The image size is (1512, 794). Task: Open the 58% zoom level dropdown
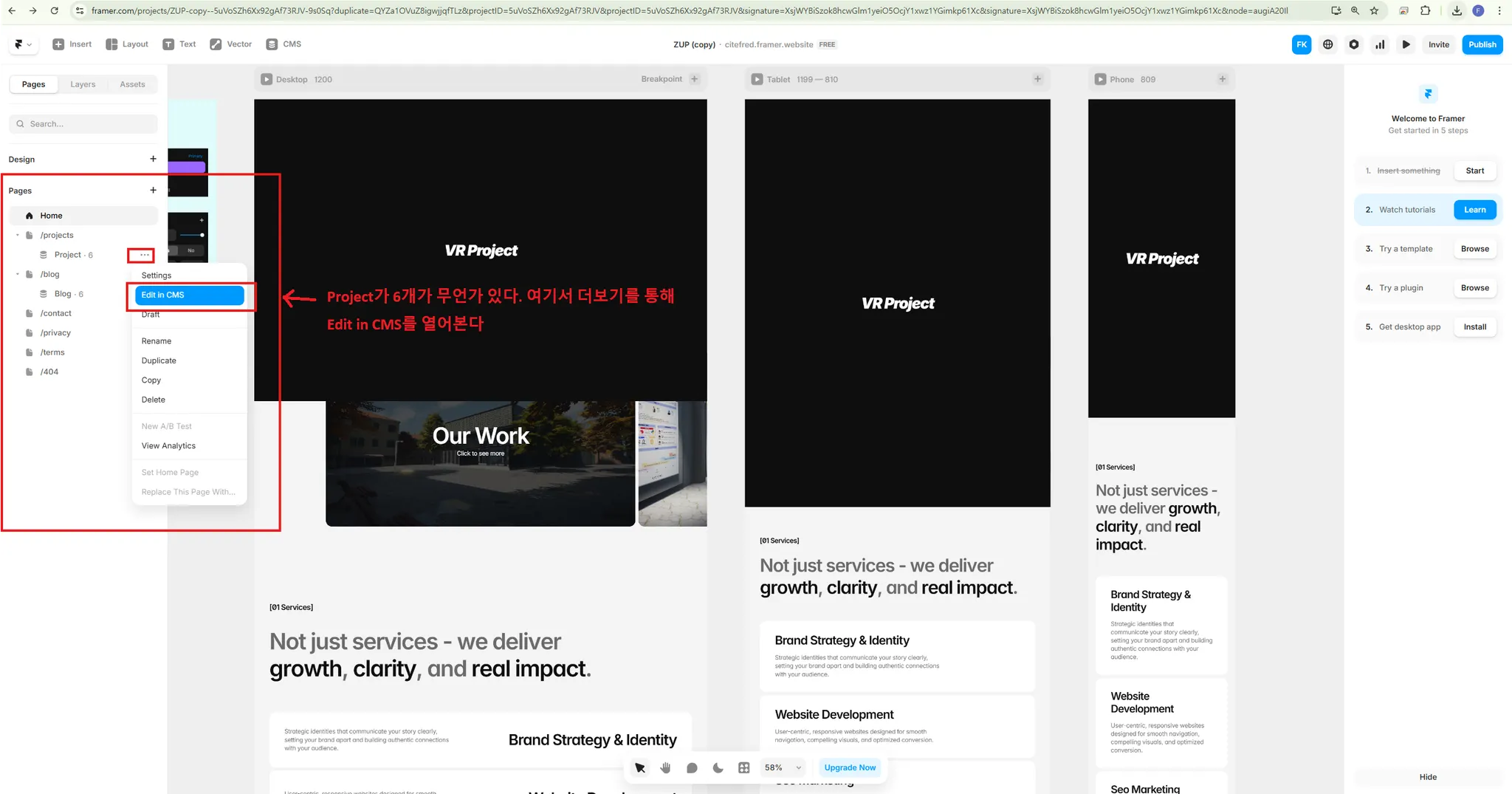(783, 767)
